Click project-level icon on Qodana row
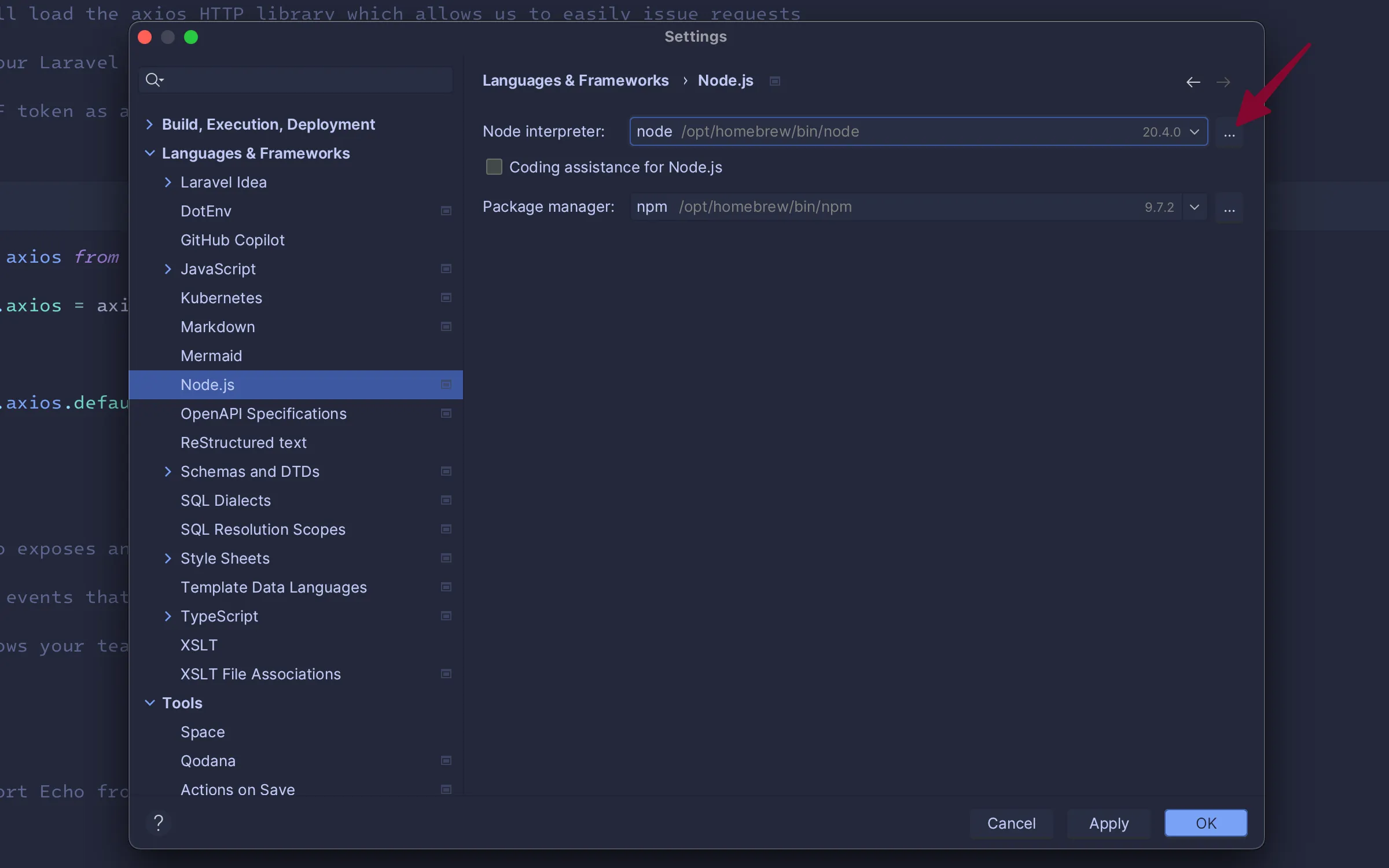 tap(446, 760)
